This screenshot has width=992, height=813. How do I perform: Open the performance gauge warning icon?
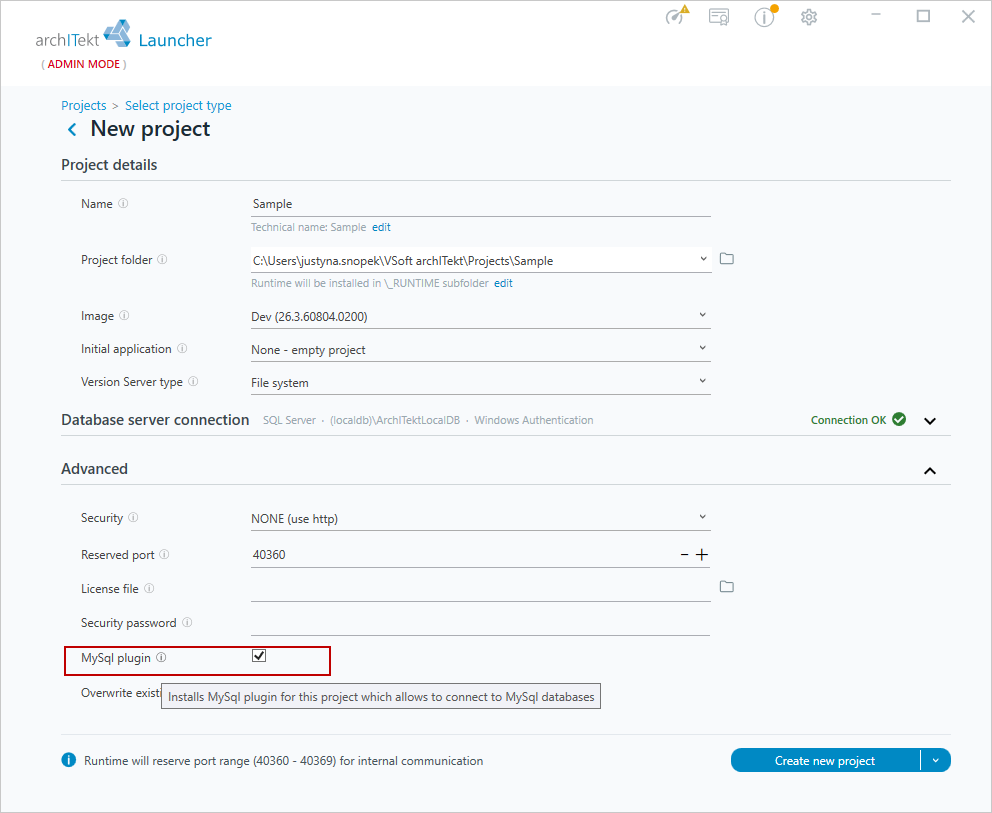click(676, 15)
